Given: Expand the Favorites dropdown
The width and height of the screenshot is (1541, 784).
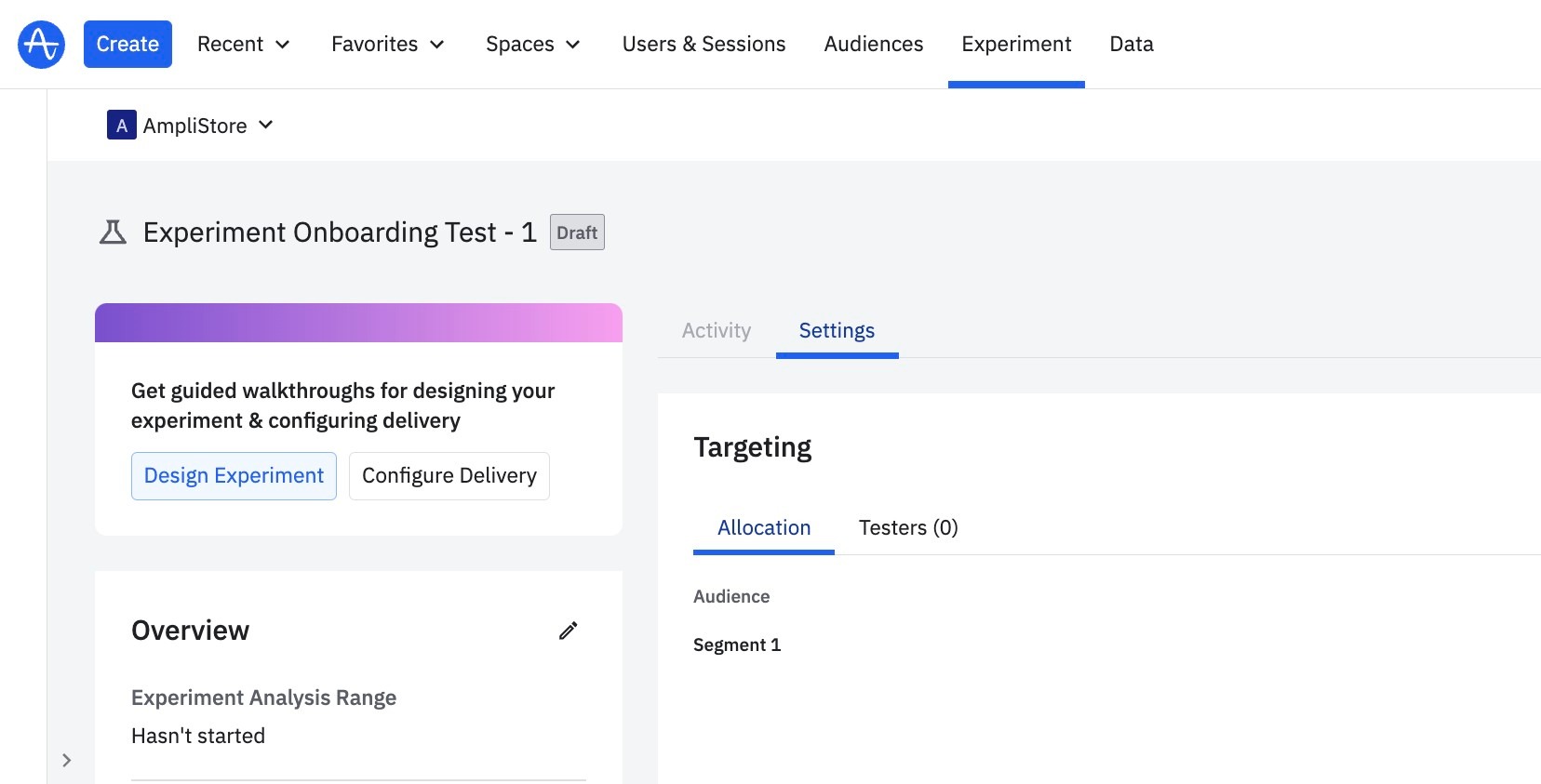Looking at the screenshot, I should [388, 44].
